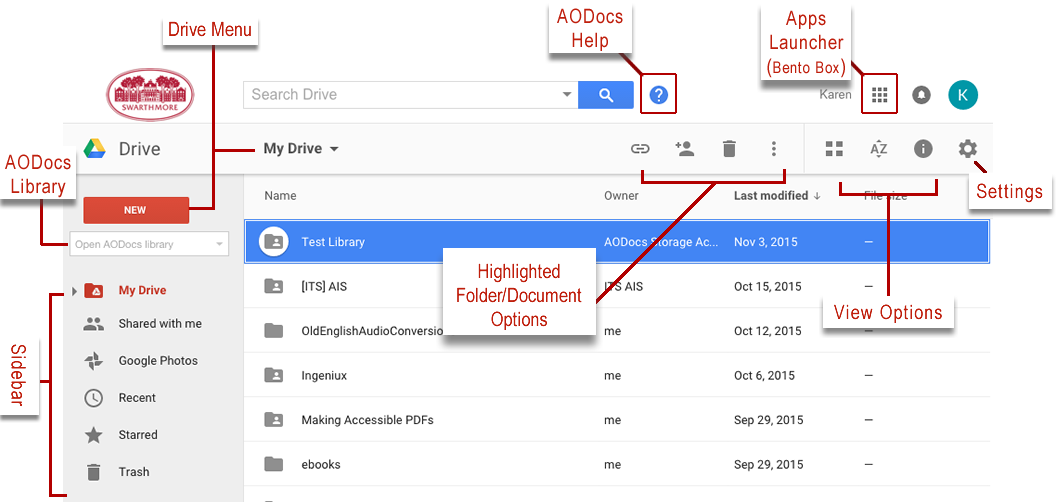Screen dimensions: 1056x502
Task: Open Trash in sidebar
Action: click(134, 472)
